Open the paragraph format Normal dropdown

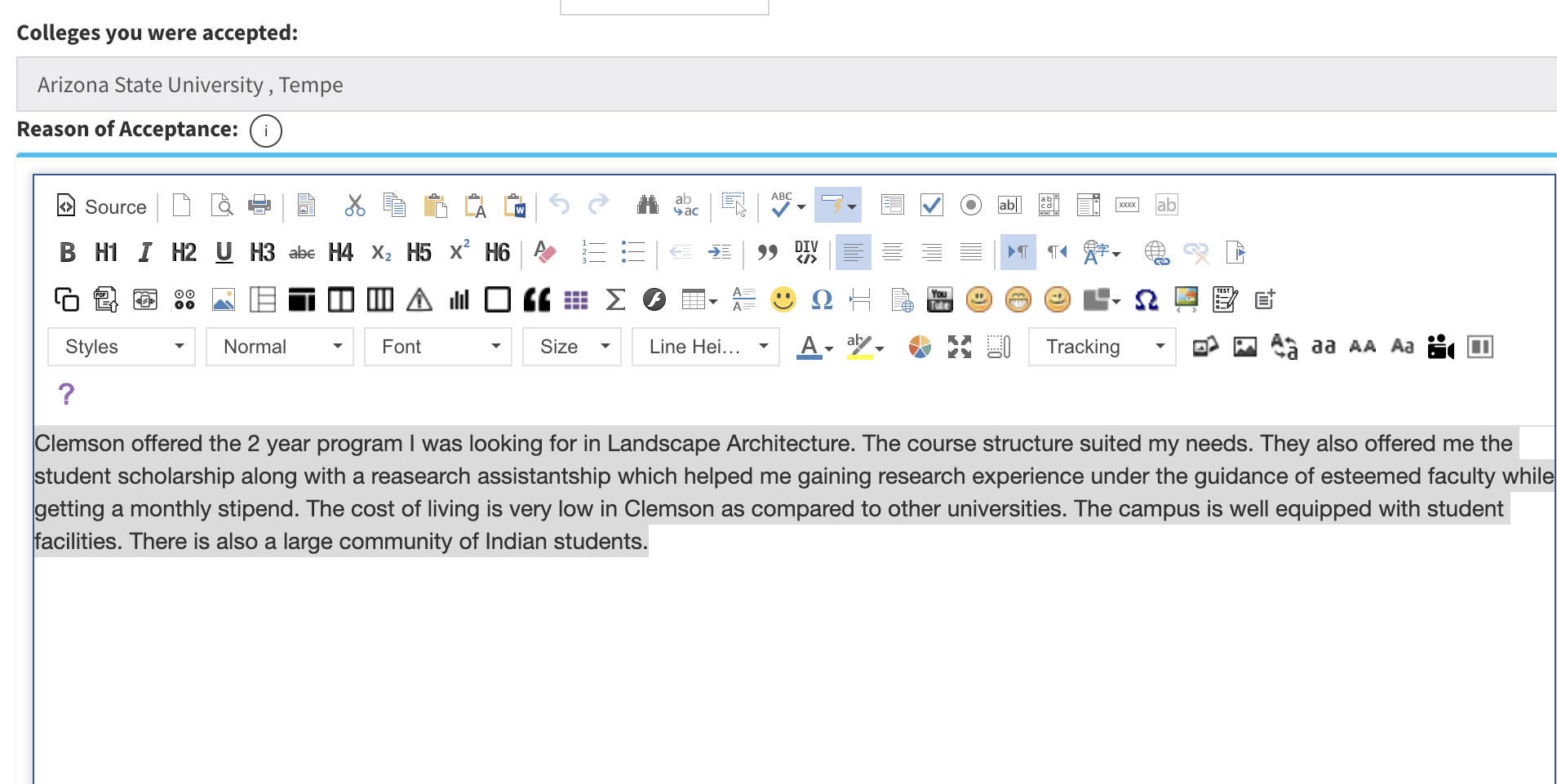[280, 347]
